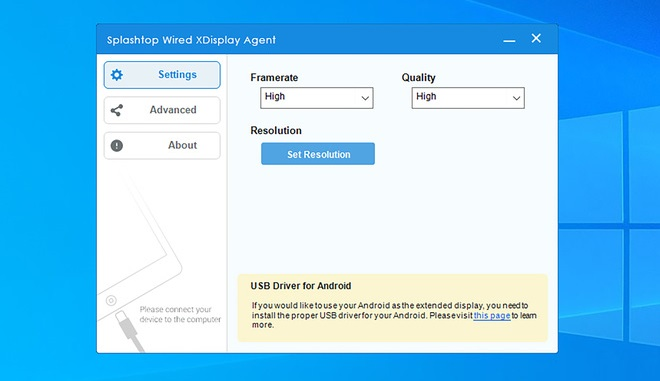The image size is (660, 381).
Task: Switch to the Advanced tab
Action: (x=162, y=110)
